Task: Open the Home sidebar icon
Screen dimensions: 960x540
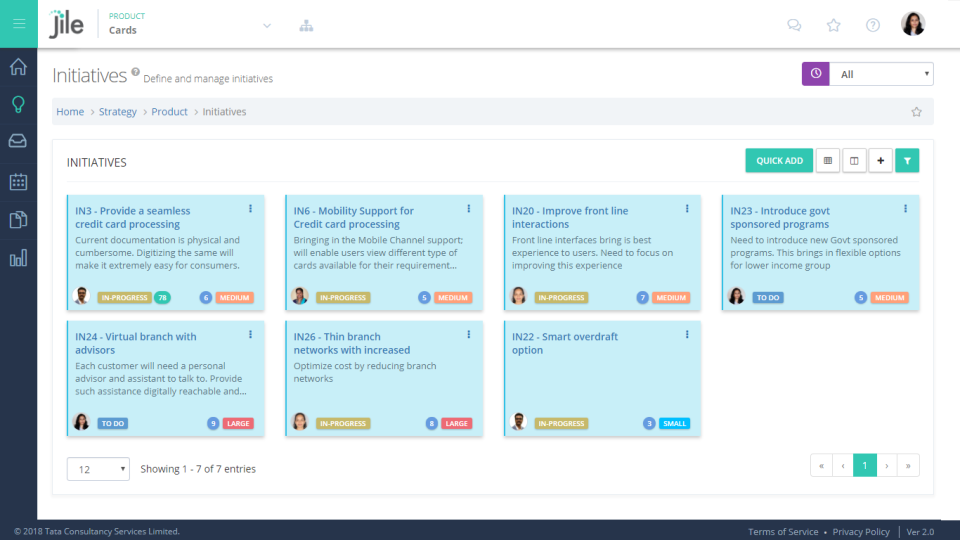Action: pos(18,66)
